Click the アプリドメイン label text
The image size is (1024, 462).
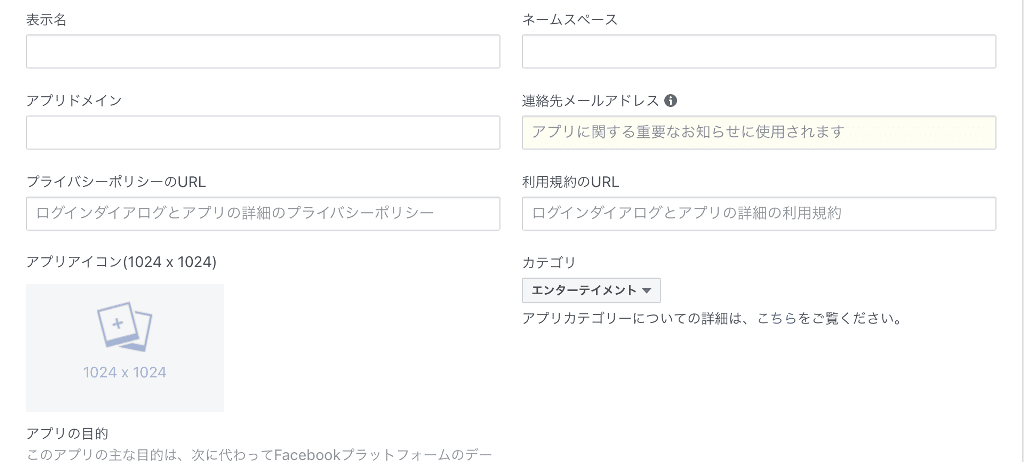click(74, 101)
